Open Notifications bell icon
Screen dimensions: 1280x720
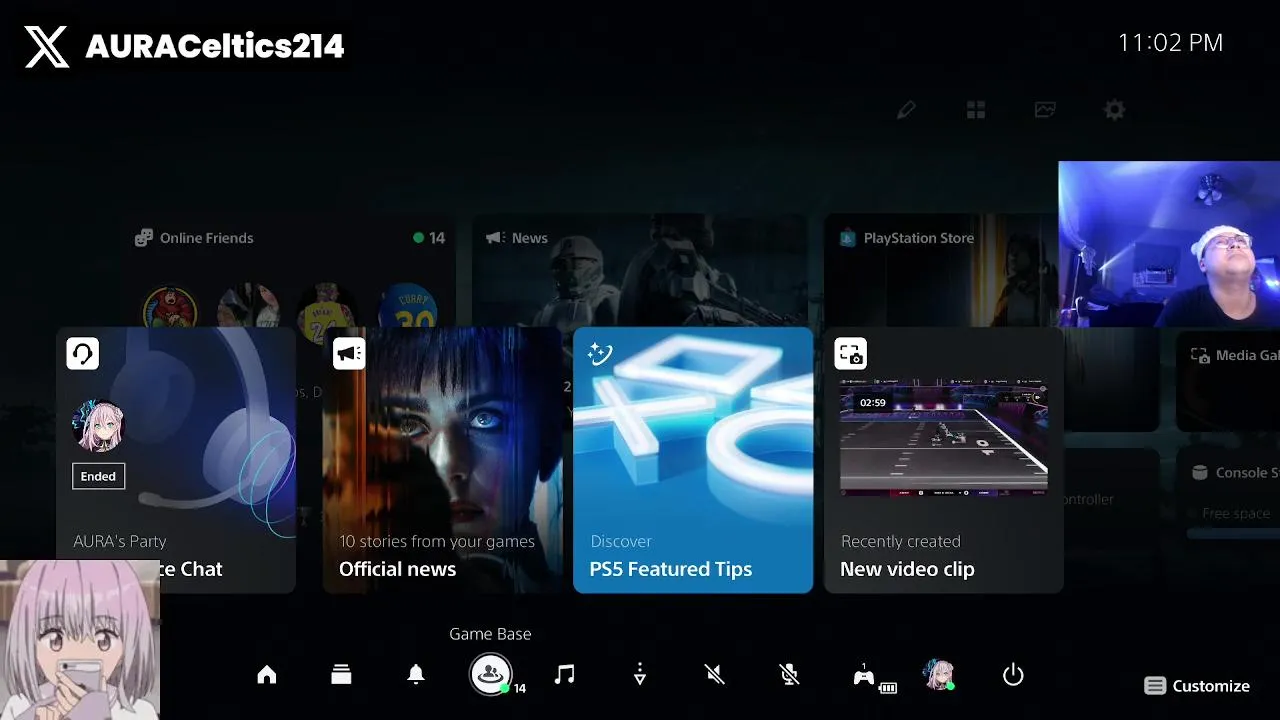click(x=416, y=675)
